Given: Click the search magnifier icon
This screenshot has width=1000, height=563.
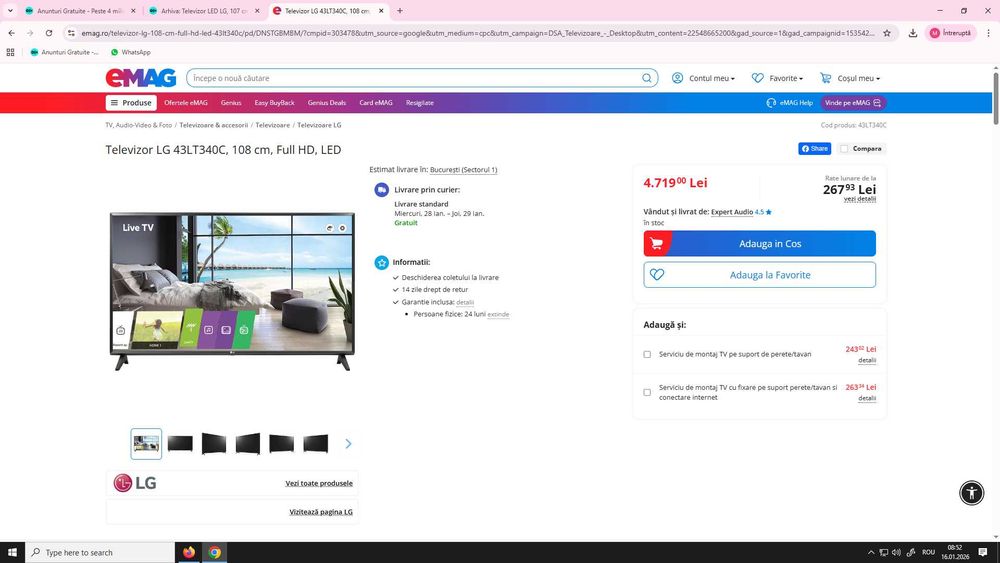Looking at the screenshot, I should [x=647, y=78].
